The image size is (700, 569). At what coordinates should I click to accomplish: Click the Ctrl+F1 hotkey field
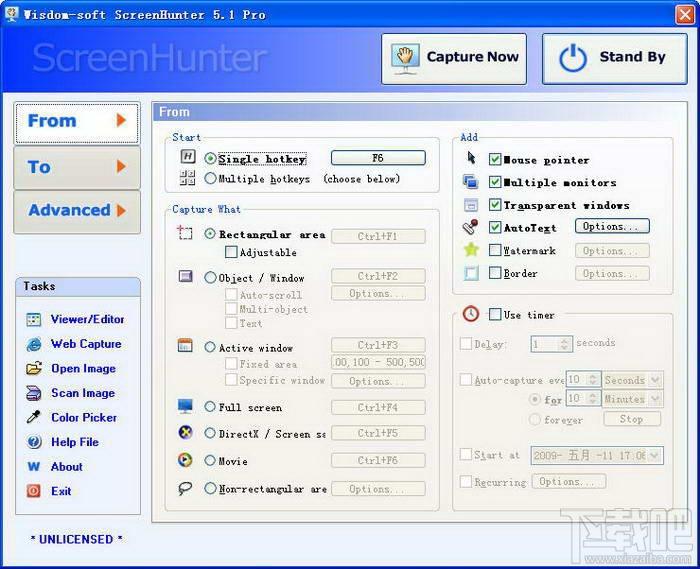pos(378,236)
